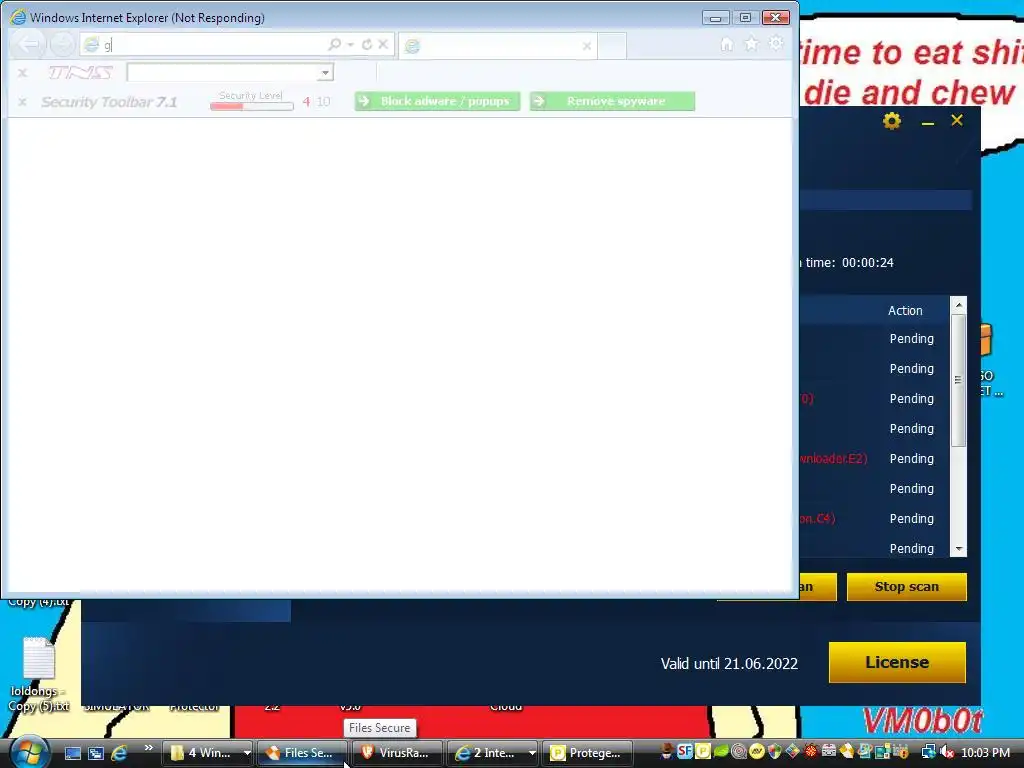This screenshot has height=768, width=1024.
Task: Click the 10:03 PM taskbar clock
Action: pyautogui.click(x=985, y=753)
